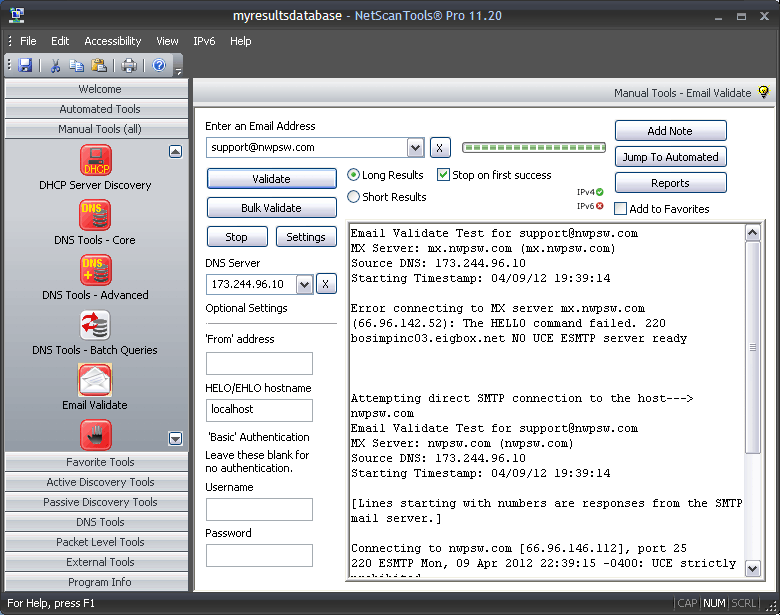Click the results scrollbar thumb
Screen dimensions: 780x615
tap(753, 347)
